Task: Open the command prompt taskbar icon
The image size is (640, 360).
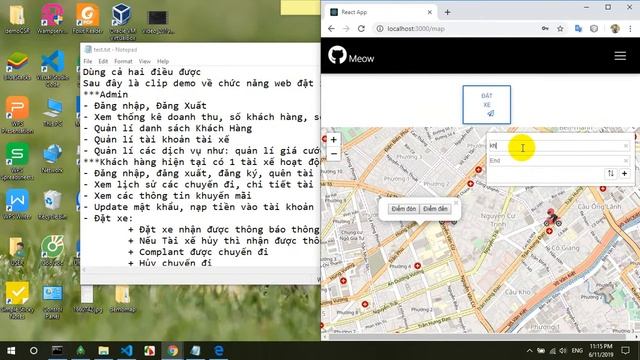Action: [58, 351]
